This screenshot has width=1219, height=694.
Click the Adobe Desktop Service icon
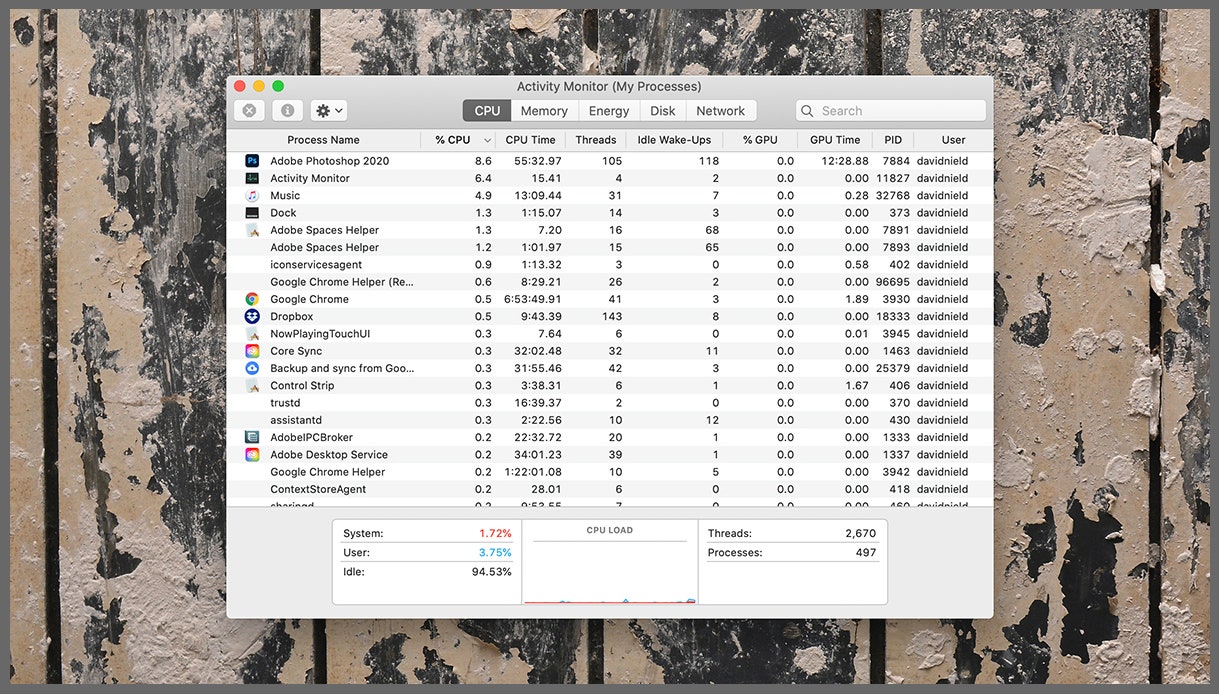click(x=252, y=455)
